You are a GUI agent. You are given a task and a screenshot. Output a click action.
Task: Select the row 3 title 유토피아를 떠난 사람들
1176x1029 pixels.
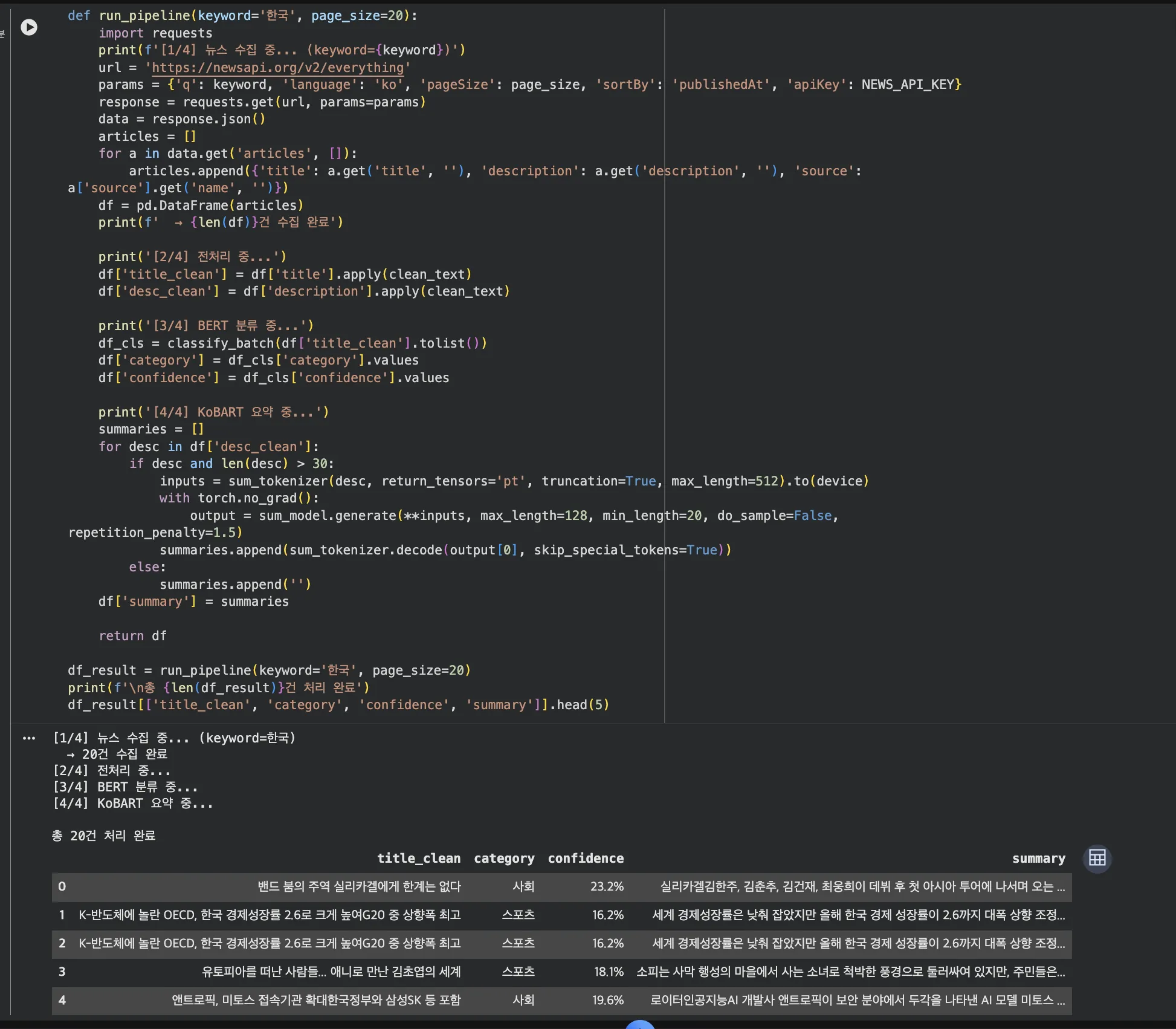(x=331, y=972)
